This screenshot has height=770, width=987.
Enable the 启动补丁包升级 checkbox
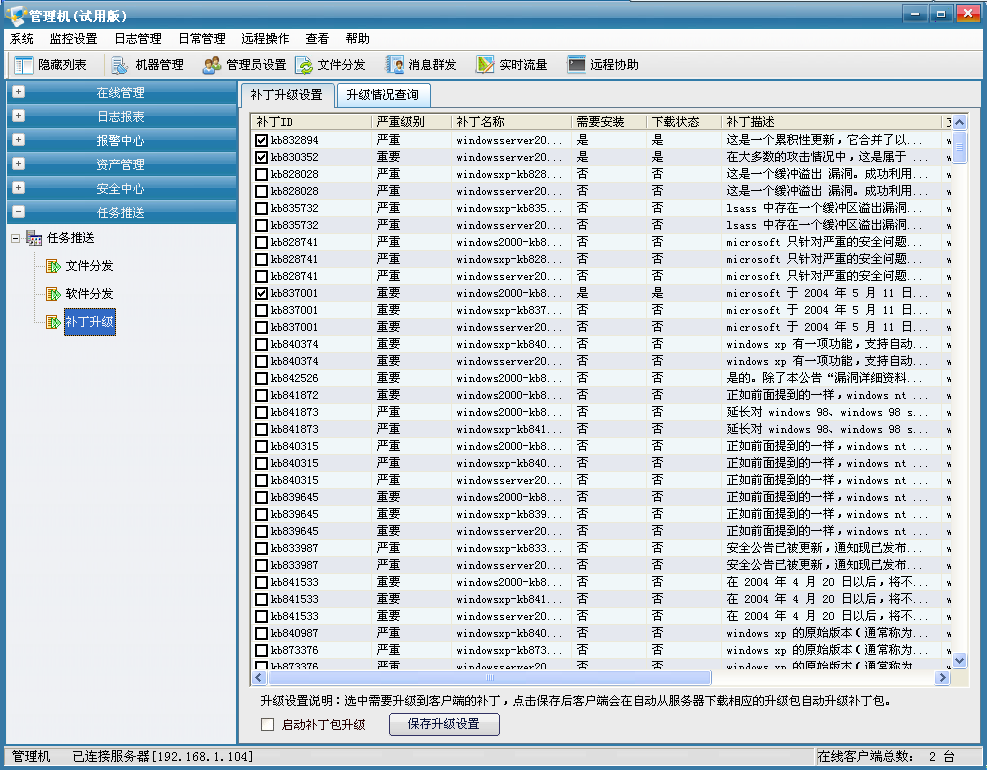pyautogui.click(x=267, y=725)
